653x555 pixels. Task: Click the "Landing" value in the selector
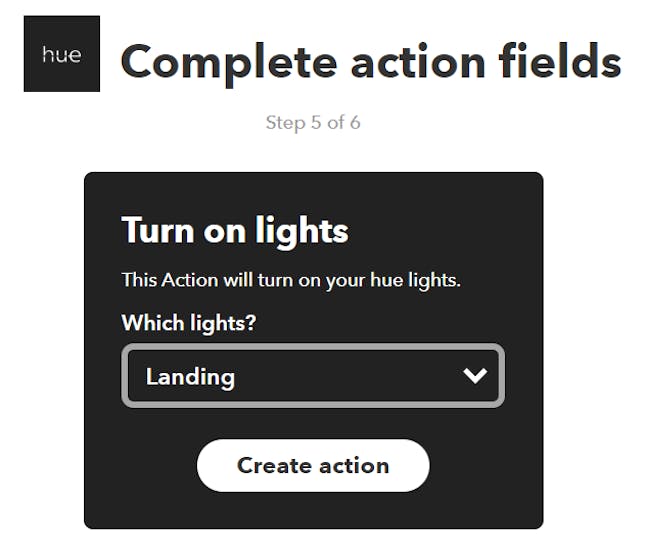click(x=190, y=377)
